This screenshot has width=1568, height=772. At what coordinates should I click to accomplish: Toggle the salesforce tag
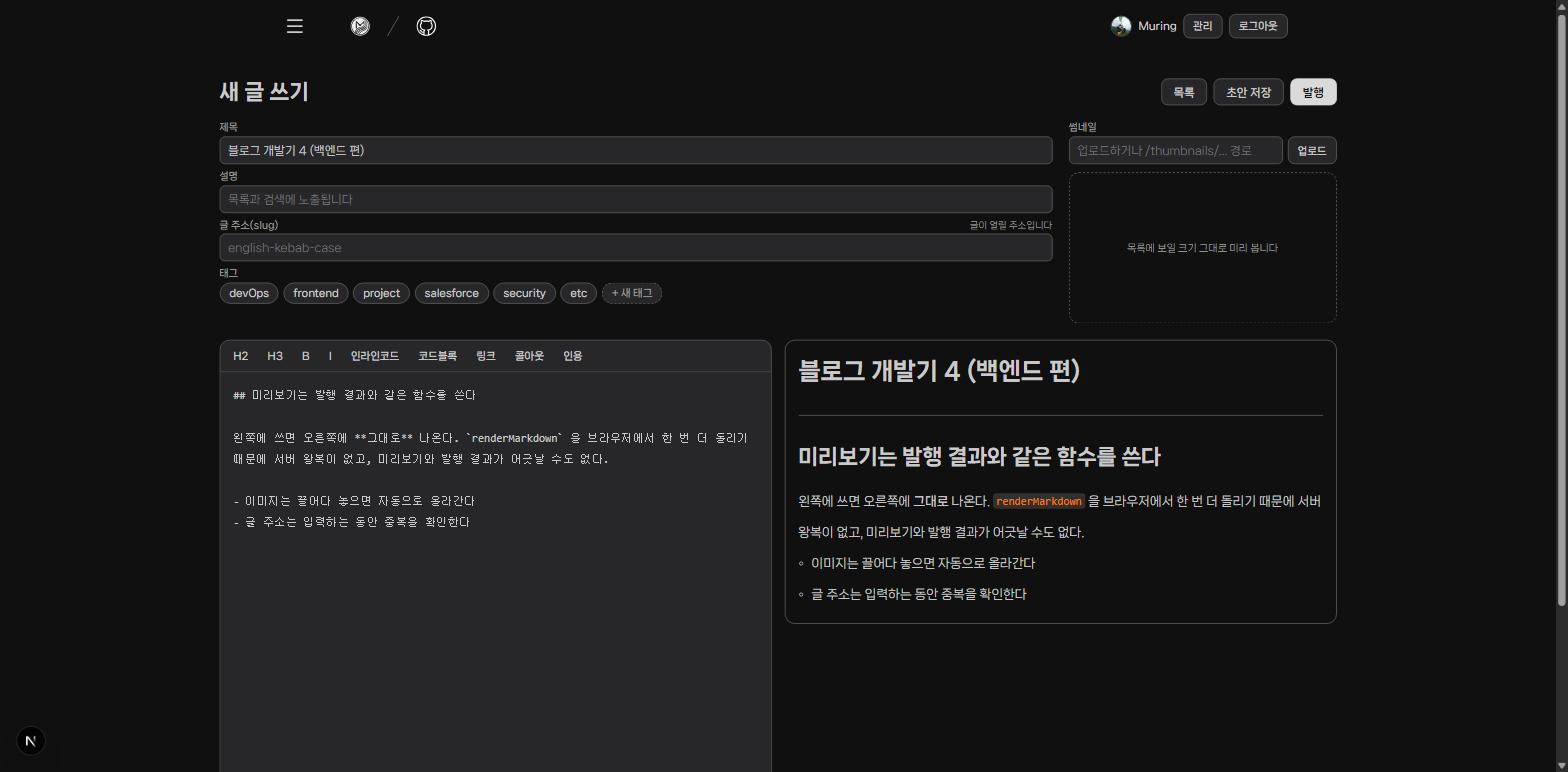(451, 293)
